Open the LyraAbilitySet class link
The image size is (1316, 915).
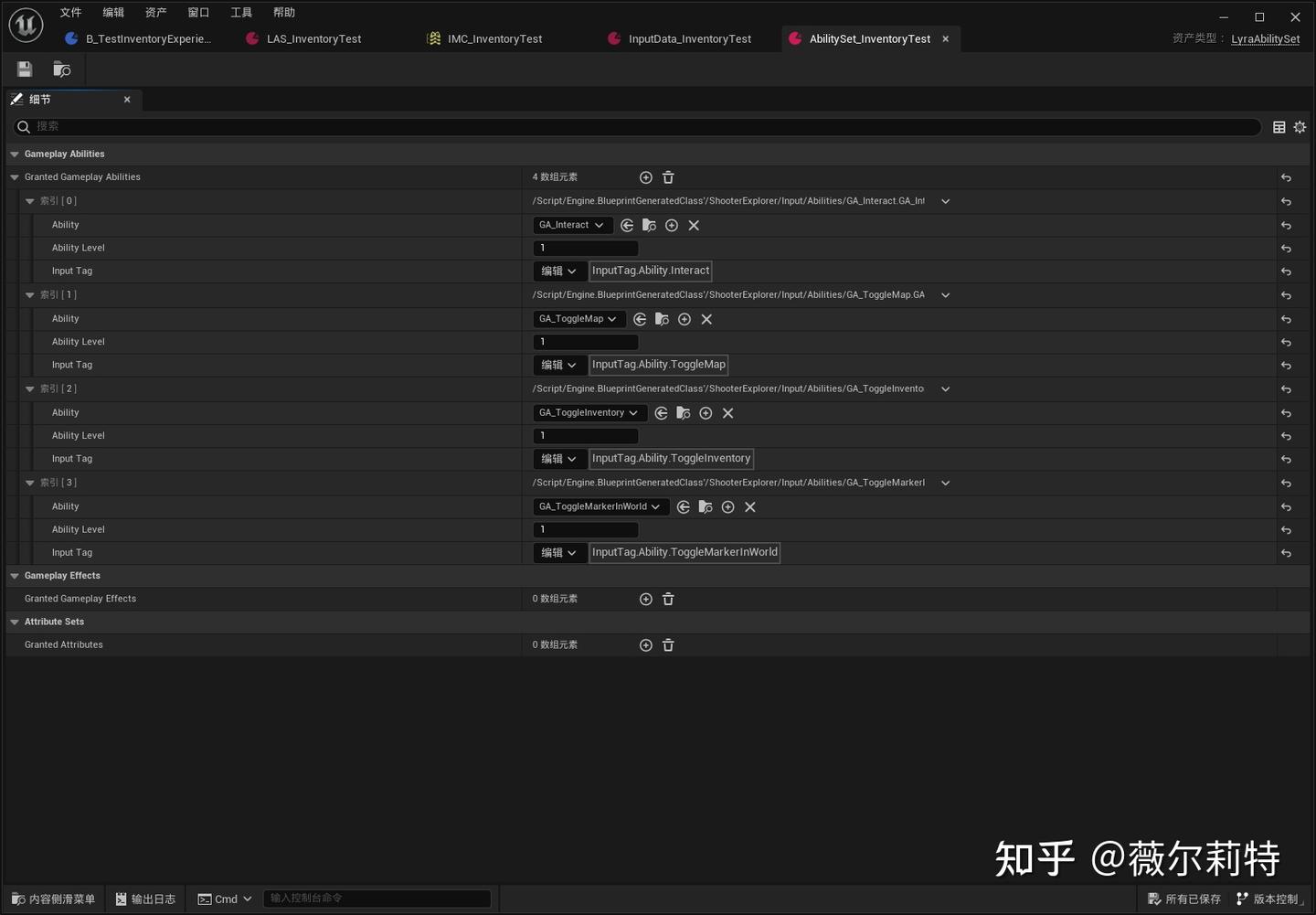pyautogui.click(x=1266, y=39)
